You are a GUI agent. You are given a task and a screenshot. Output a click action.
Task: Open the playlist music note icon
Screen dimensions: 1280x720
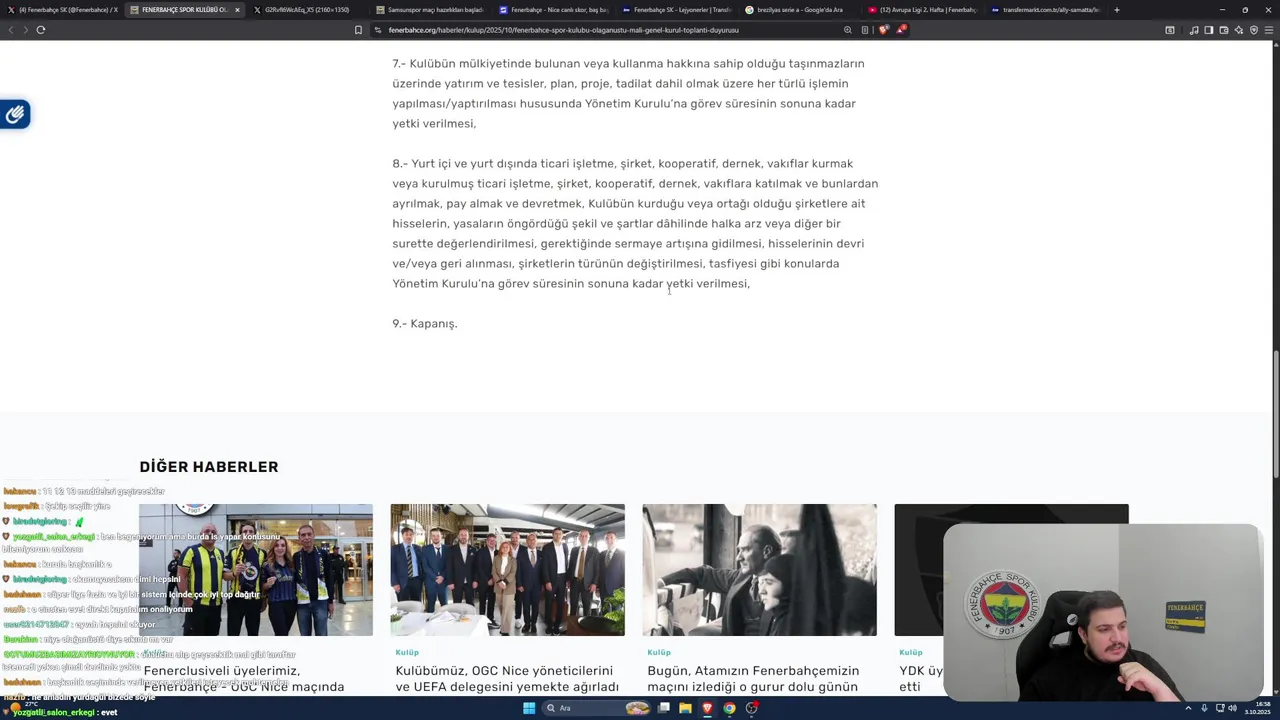pos(1194,30)
